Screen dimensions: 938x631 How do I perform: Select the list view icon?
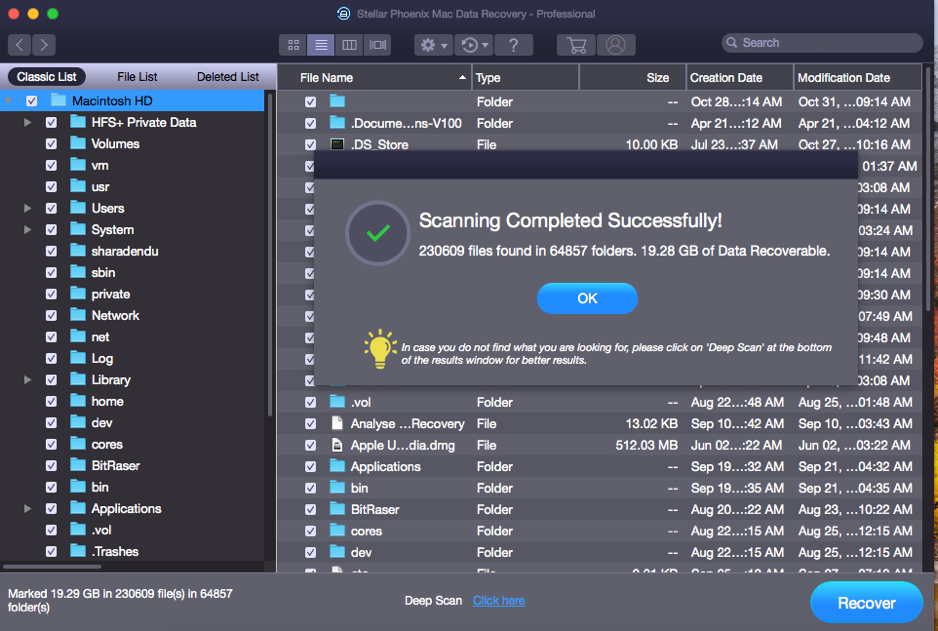321,45
